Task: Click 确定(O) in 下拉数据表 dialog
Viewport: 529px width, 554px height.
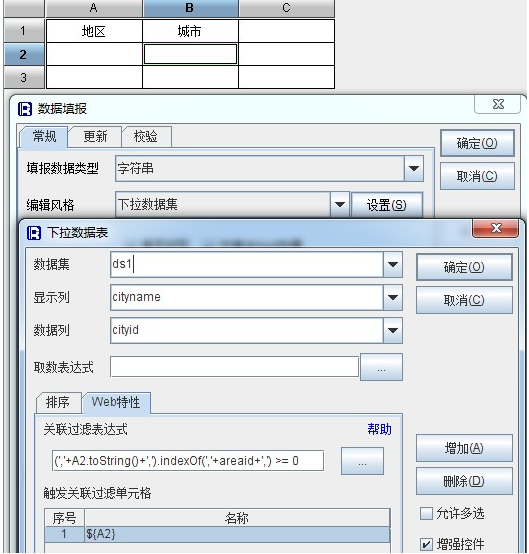Action: point(464,267)
